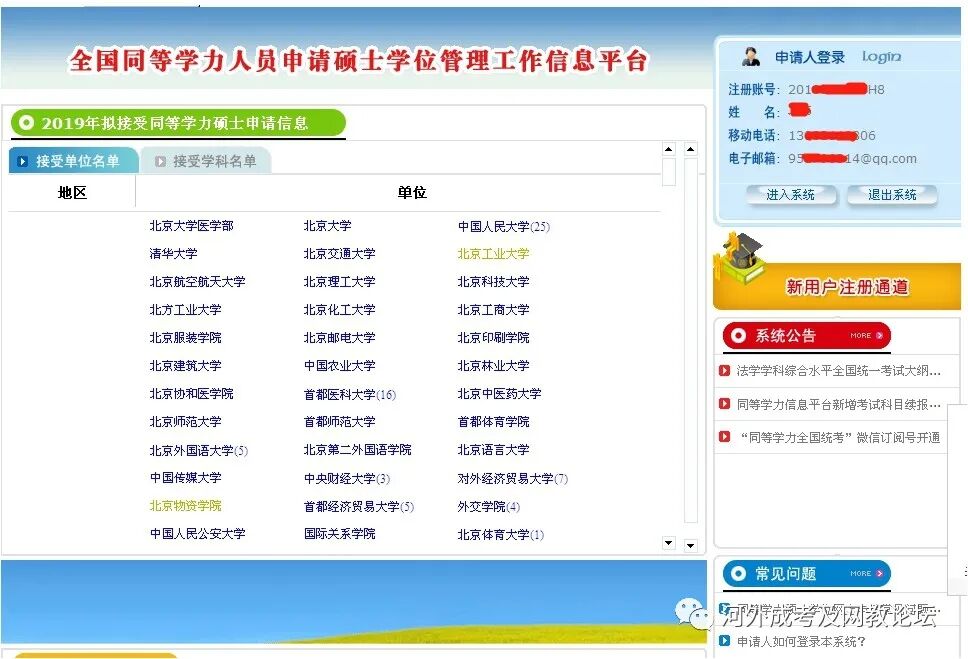The width and height of the screenshot is (968, 659).
Task: Open the 新用户注册通道 banner
Action: coord(837,286)
